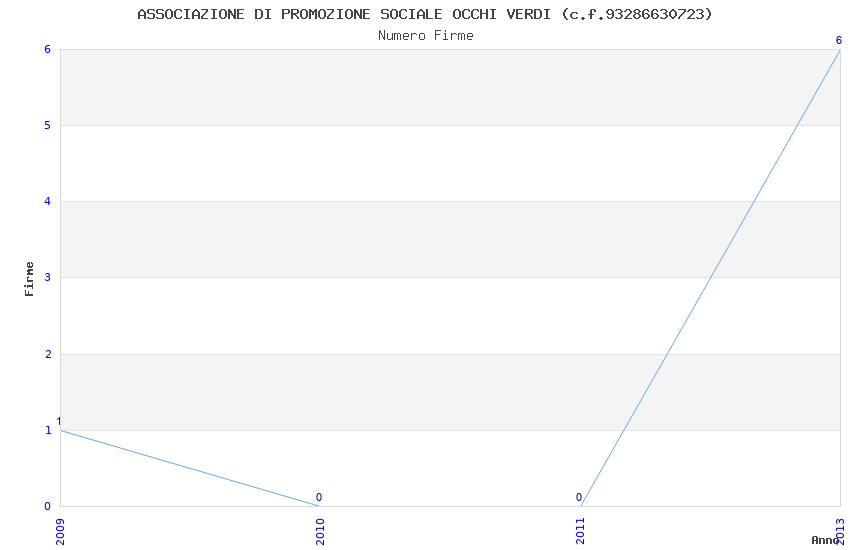Screen dimensions: 850x550
Task: Click the line segment descending from 2009 to 2010
Action: pyautogui.click(x=190, y=468)
